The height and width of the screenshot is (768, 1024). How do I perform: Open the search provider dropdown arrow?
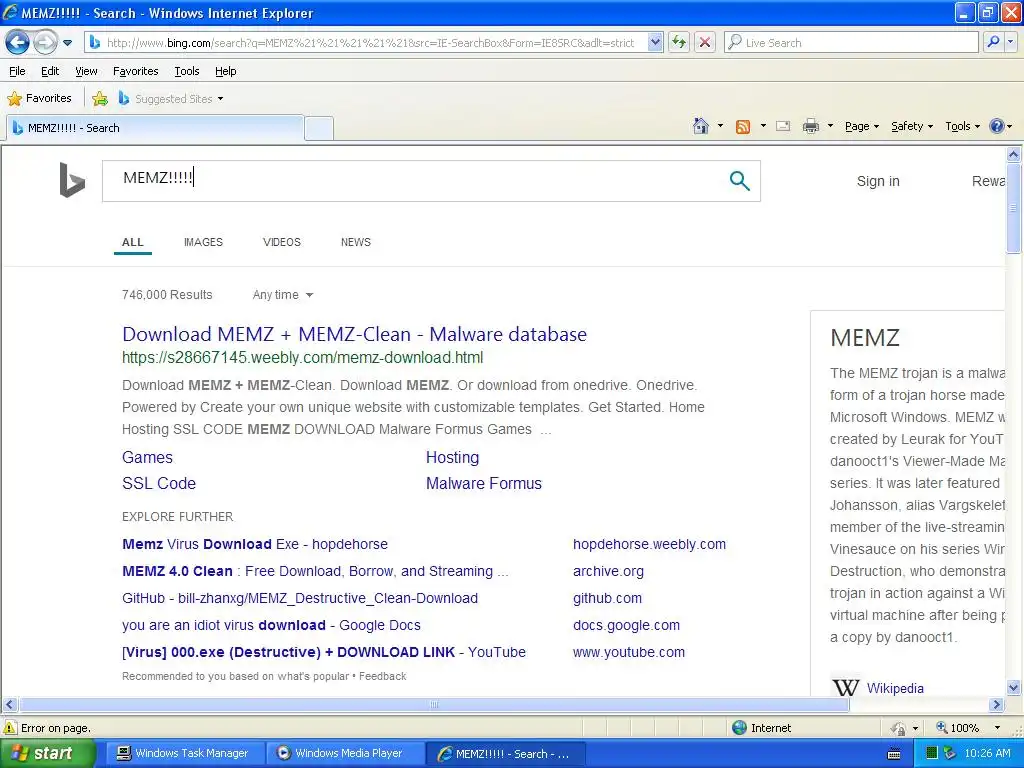coord(1011,43)
